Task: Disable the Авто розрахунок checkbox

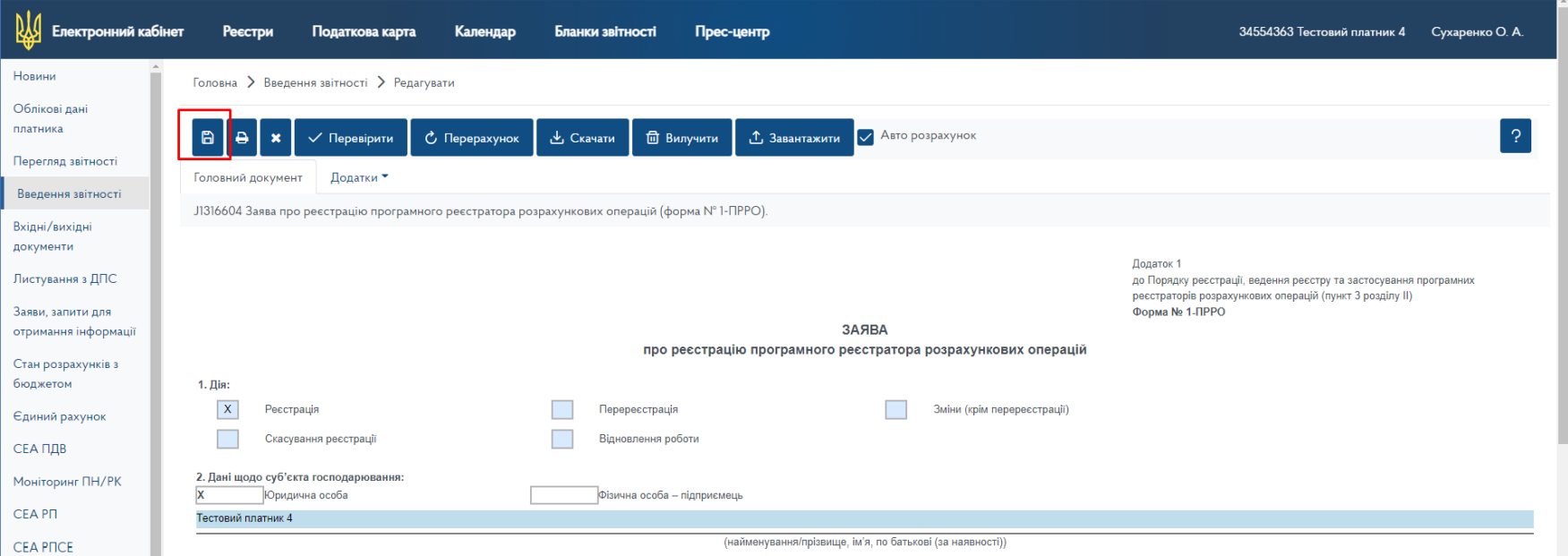Action: [x=866, y=137]
